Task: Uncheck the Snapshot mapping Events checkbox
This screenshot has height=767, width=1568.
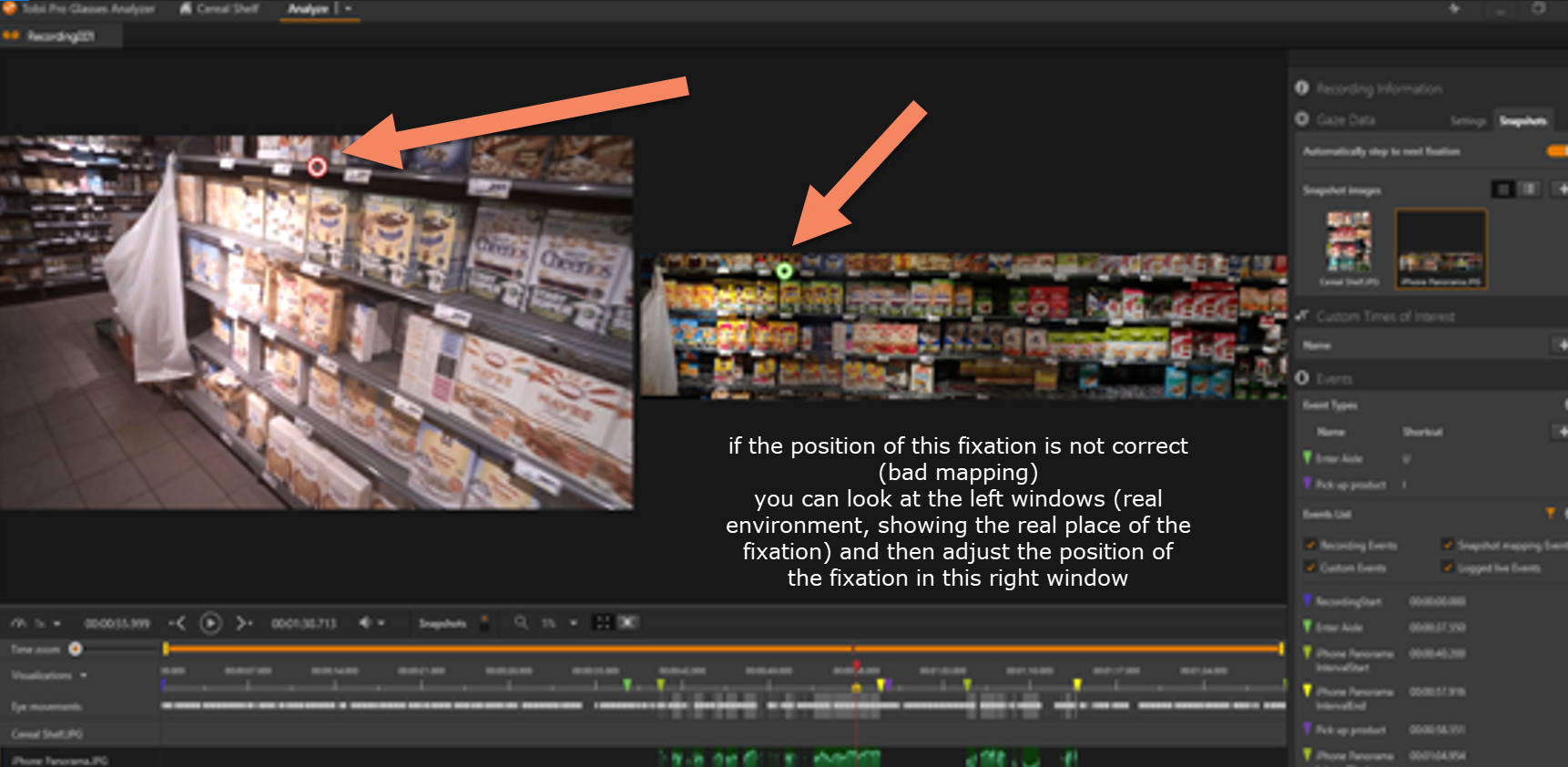Action: pyautogui.click(x=1447, y=545)
